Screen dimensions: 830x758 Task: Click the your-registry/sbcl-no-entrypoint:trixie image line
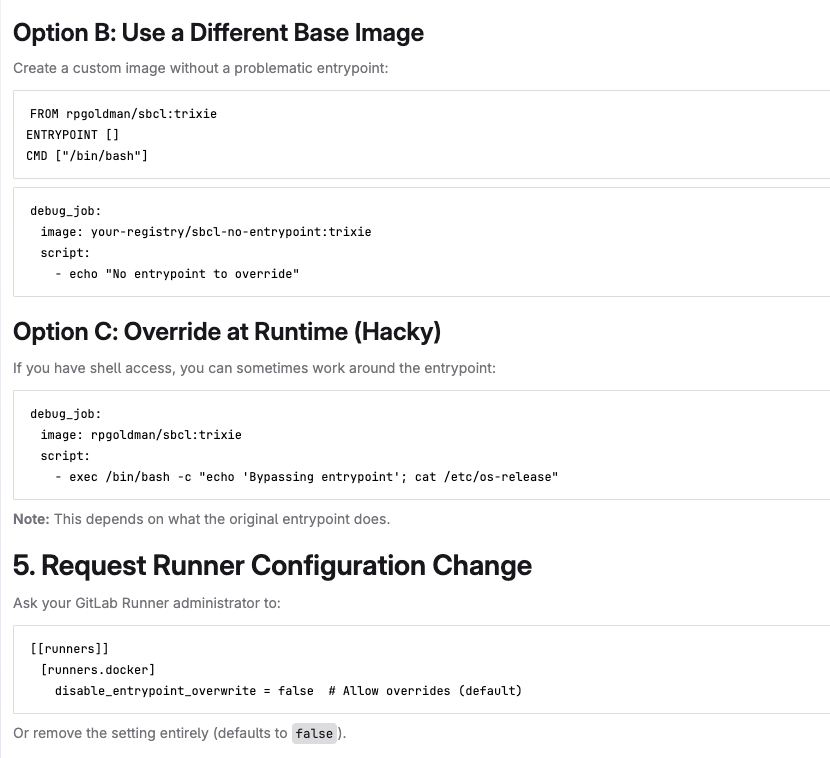coord(206,232)
